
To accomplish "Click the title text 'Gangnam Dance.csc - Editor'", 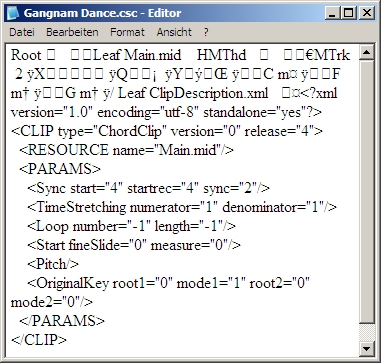I will [102, 13].
